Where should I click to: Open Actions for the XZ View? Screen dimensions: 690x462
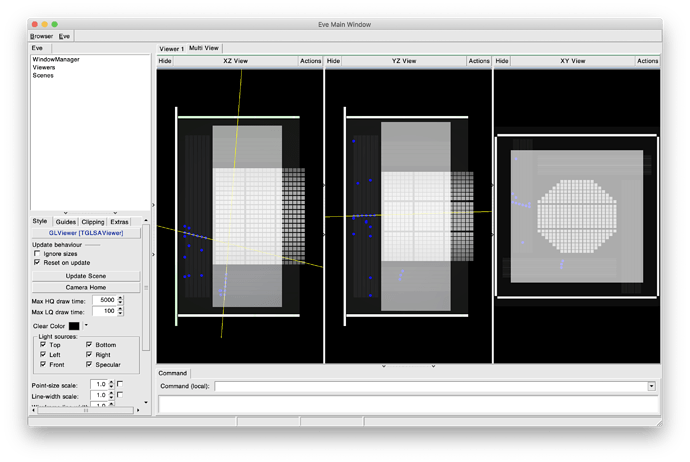click(x=310, y=61)
